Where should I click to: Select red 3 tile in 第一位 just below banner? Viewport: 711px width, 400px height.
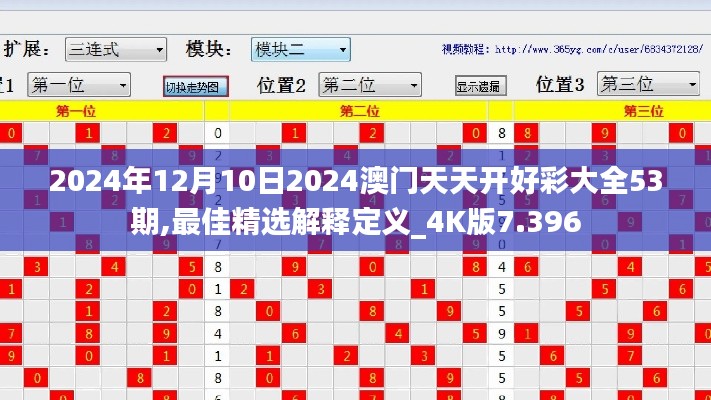coord(36,267)
